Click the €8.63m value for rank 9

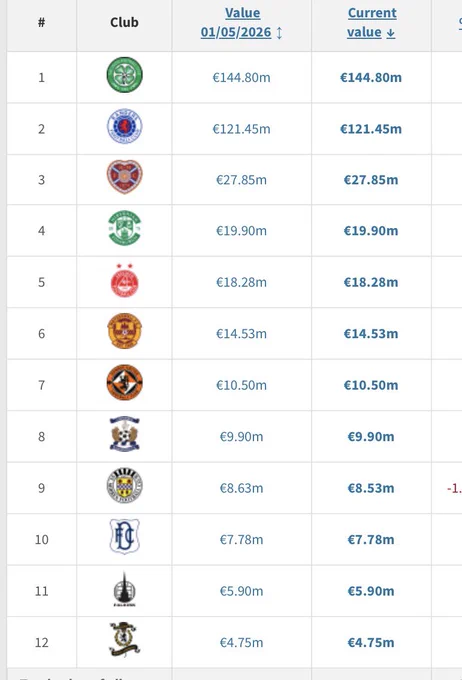[x=242, y=488]
